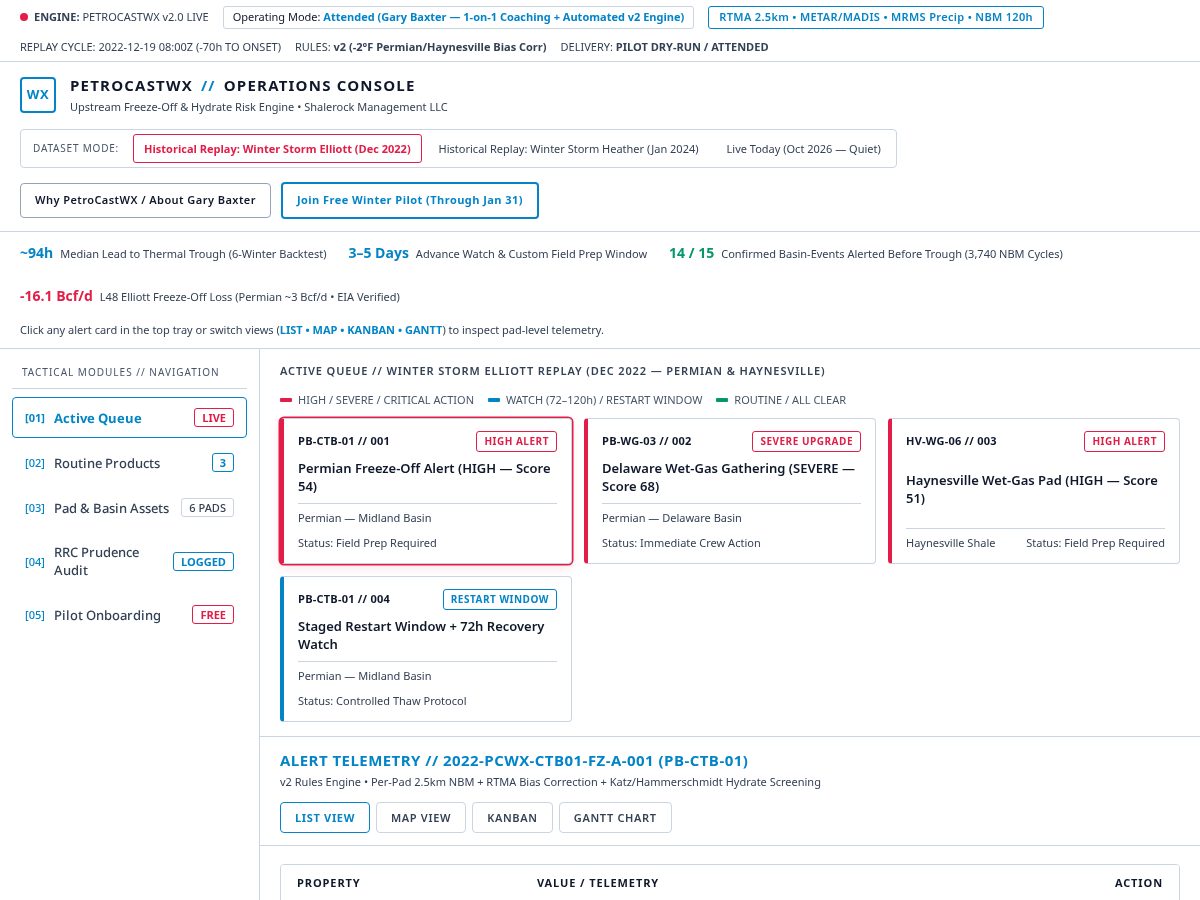Click 'Permian — Delaware Basin' text
Image resolution: width=1200 pixels, height=900 pixels.
click(672, 518)
